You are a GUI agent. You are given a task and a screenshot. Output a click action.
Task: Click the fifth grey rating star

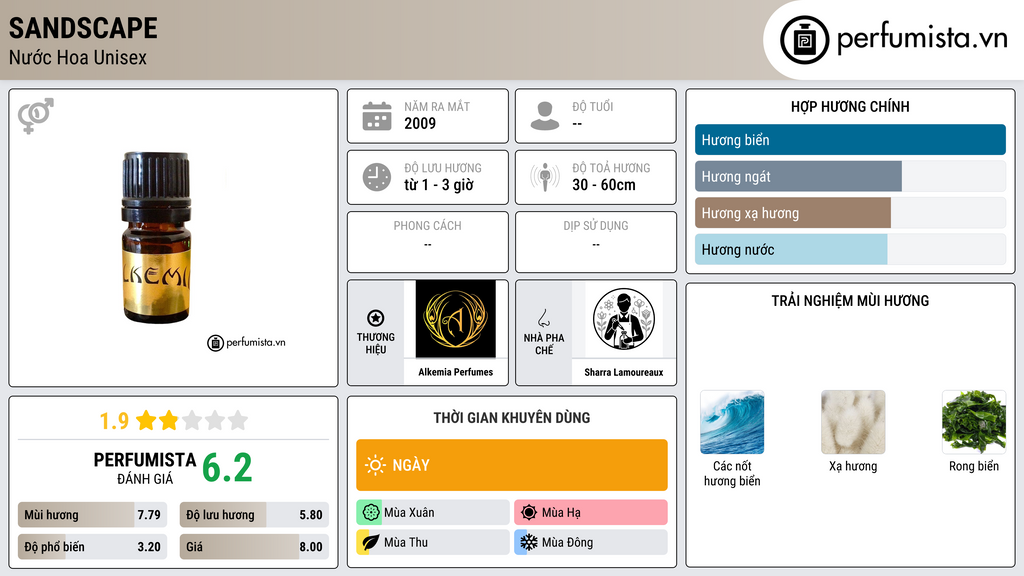[238, 420]
